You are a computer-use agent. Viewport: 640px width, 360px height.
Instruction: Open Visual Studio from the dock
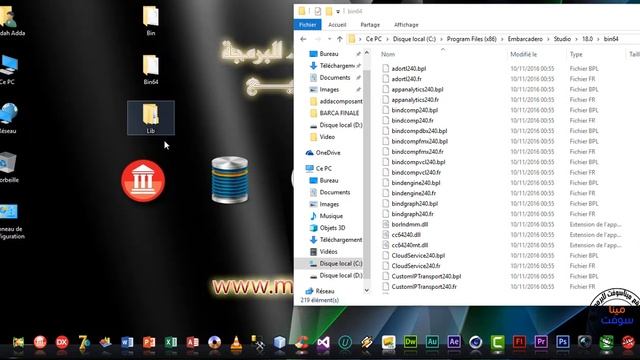point(323,342)
